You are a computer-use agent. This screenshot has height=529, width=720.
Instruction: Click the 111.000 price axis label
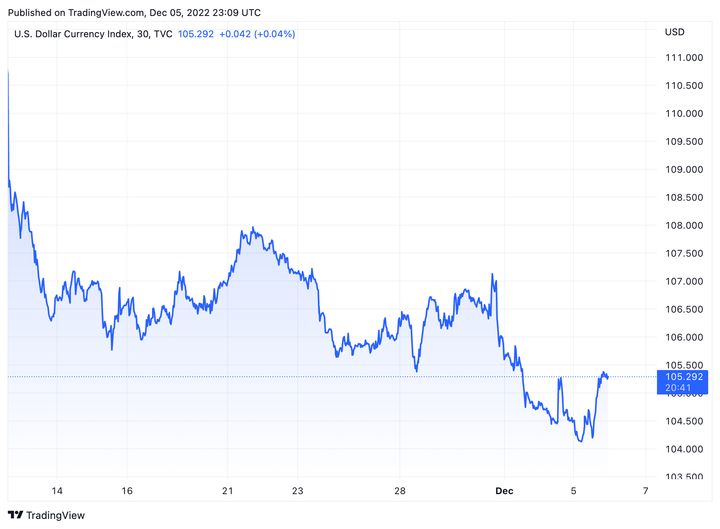[684, 57]
